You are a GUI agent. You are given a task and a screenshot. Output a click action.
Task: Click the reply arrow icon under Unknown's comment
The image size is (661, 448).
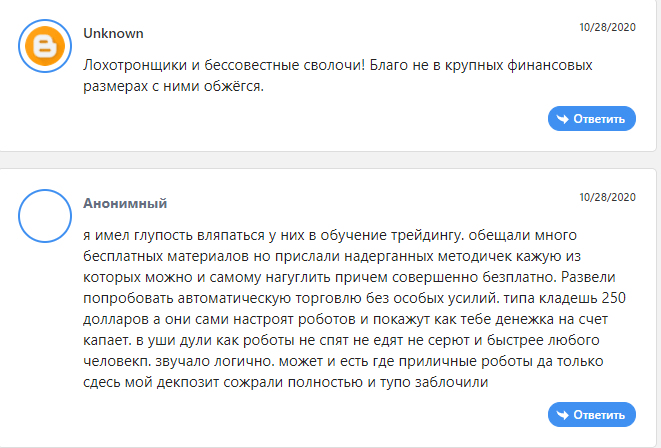[562, 119]
